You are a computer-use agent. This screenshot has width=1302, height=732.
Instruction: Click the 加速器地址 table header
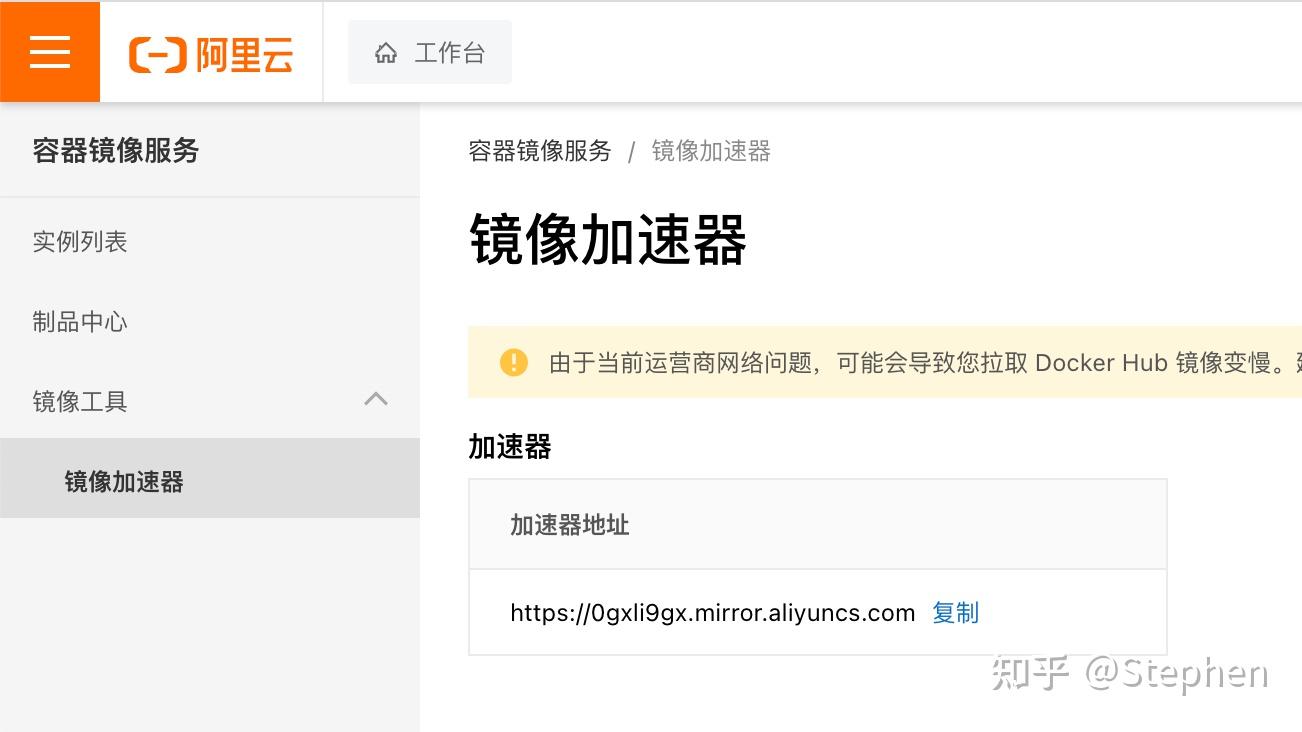[x=818, y=525]
